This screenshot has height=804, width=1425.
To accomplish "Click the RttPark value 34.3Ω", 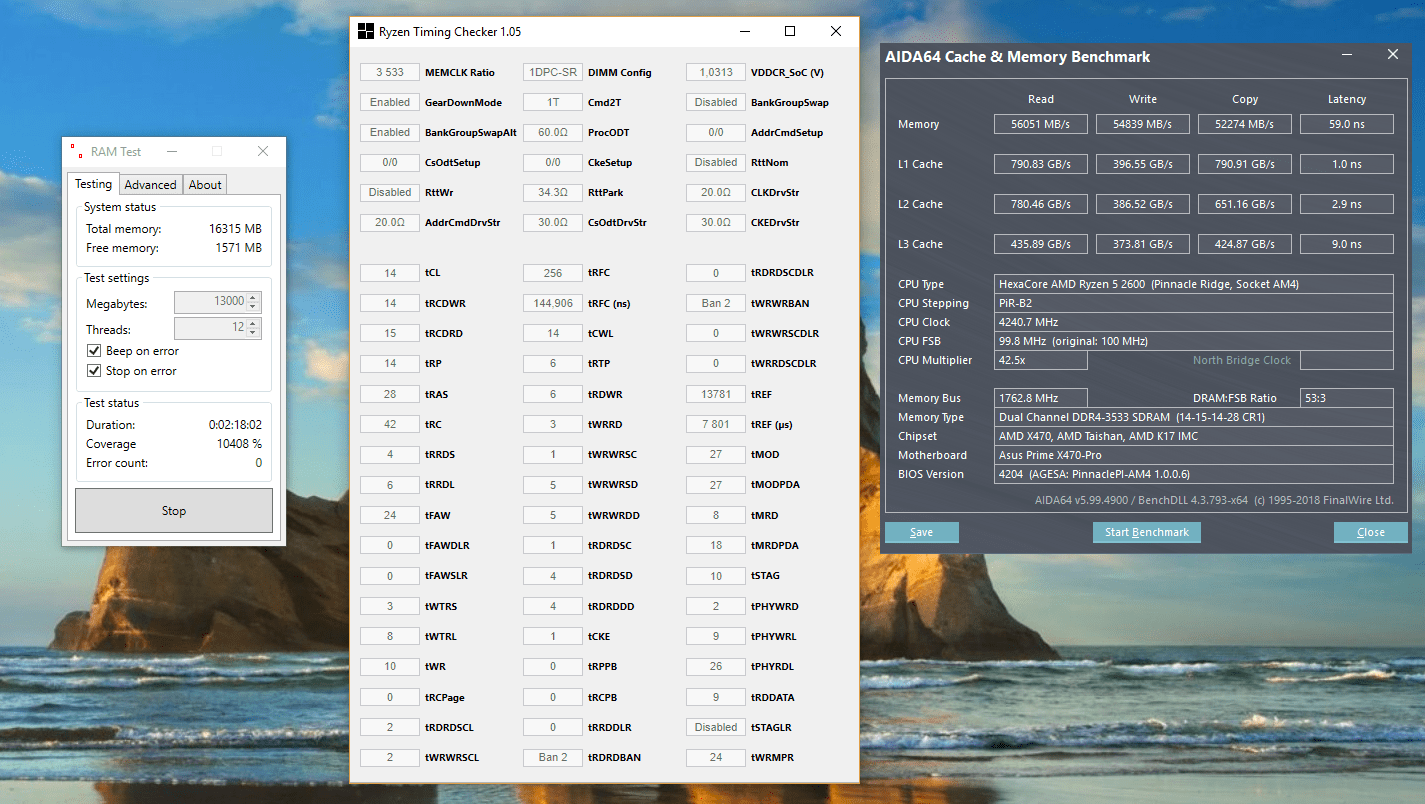I will coord(553,192).
